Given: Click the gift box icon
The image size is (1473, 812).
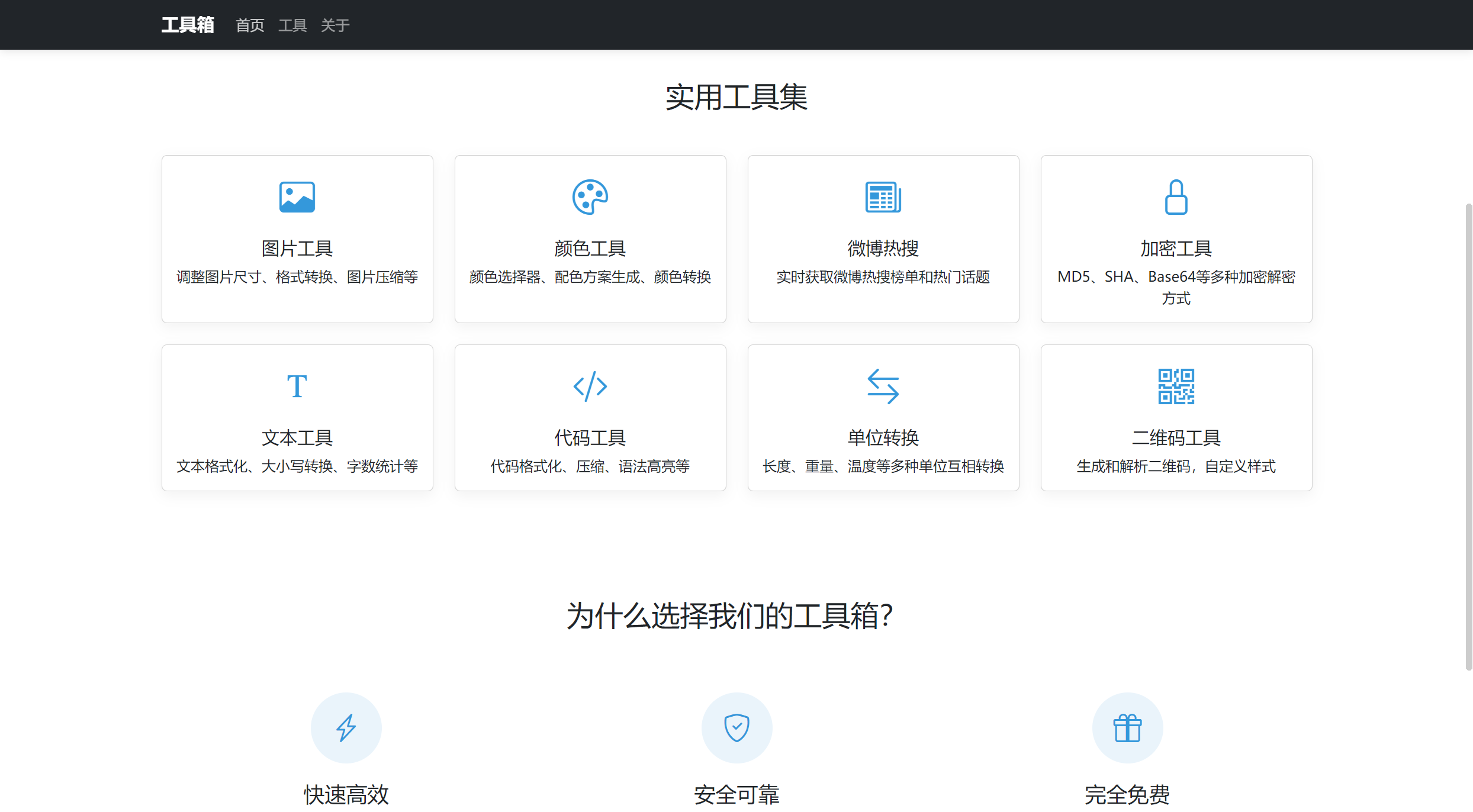Looking at the screenshot, I should click(x=1127, y=728).
